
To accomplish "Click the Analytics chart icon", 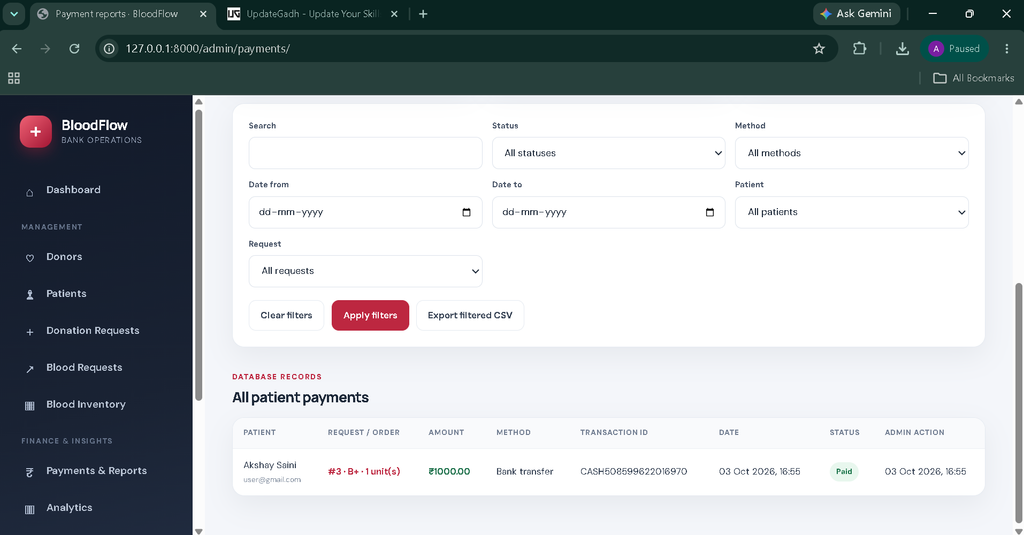I will point(29,510).
